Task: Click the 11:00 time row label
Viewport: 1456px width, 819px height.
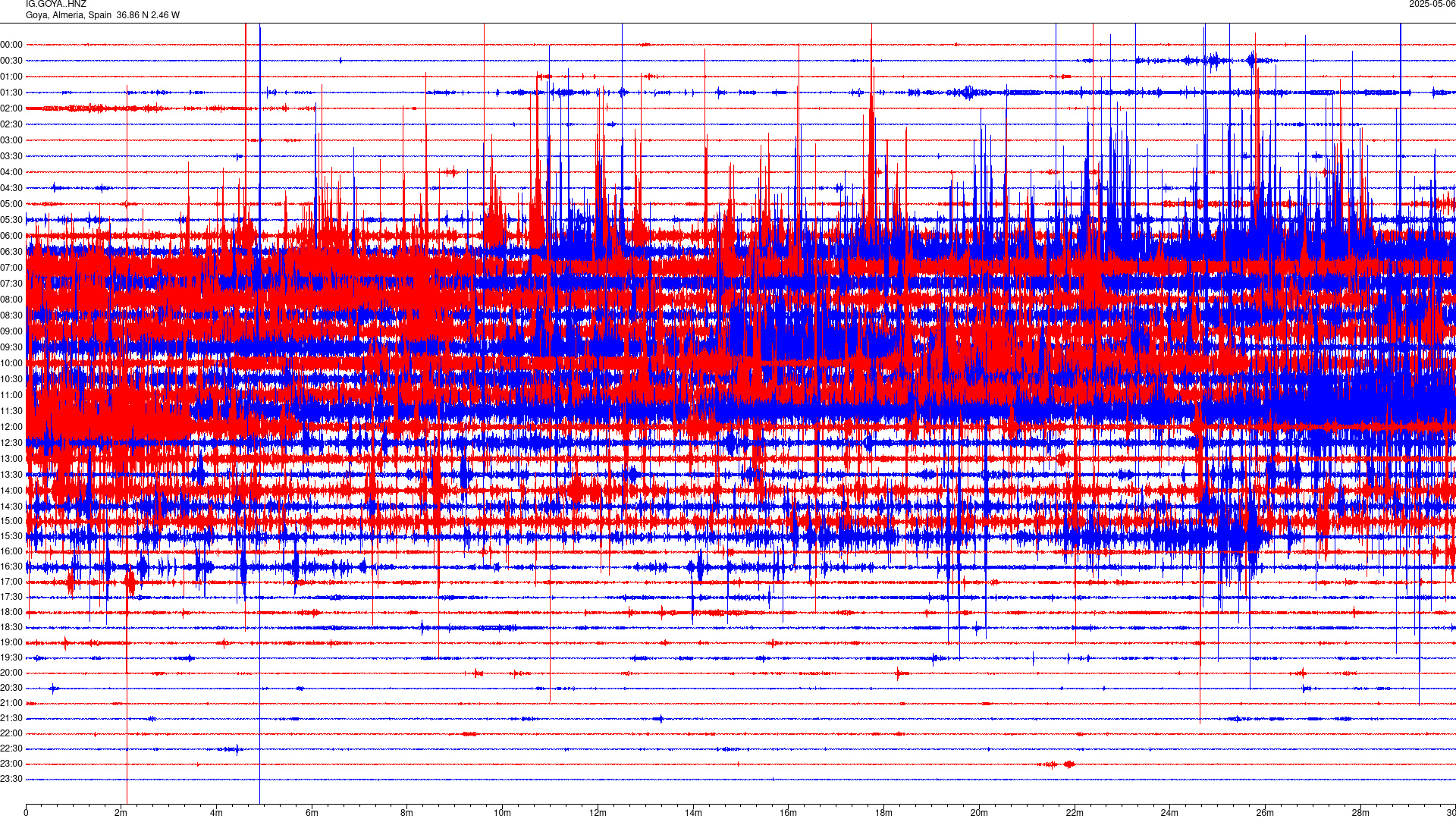Action: point(11,395)
